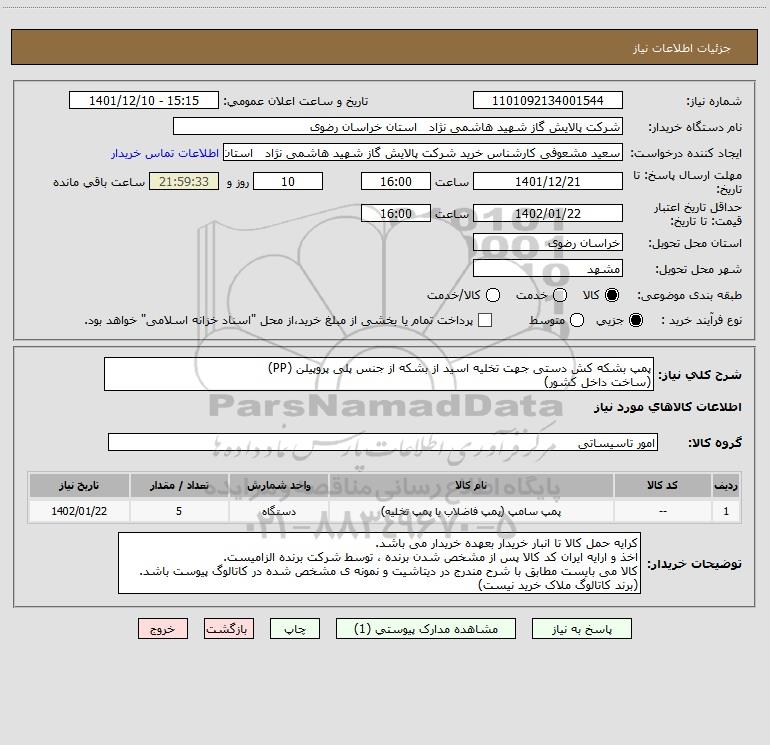The image size is (770, 745).
Task: Click need number field 1101092134001544
Action: click(548, 101)
